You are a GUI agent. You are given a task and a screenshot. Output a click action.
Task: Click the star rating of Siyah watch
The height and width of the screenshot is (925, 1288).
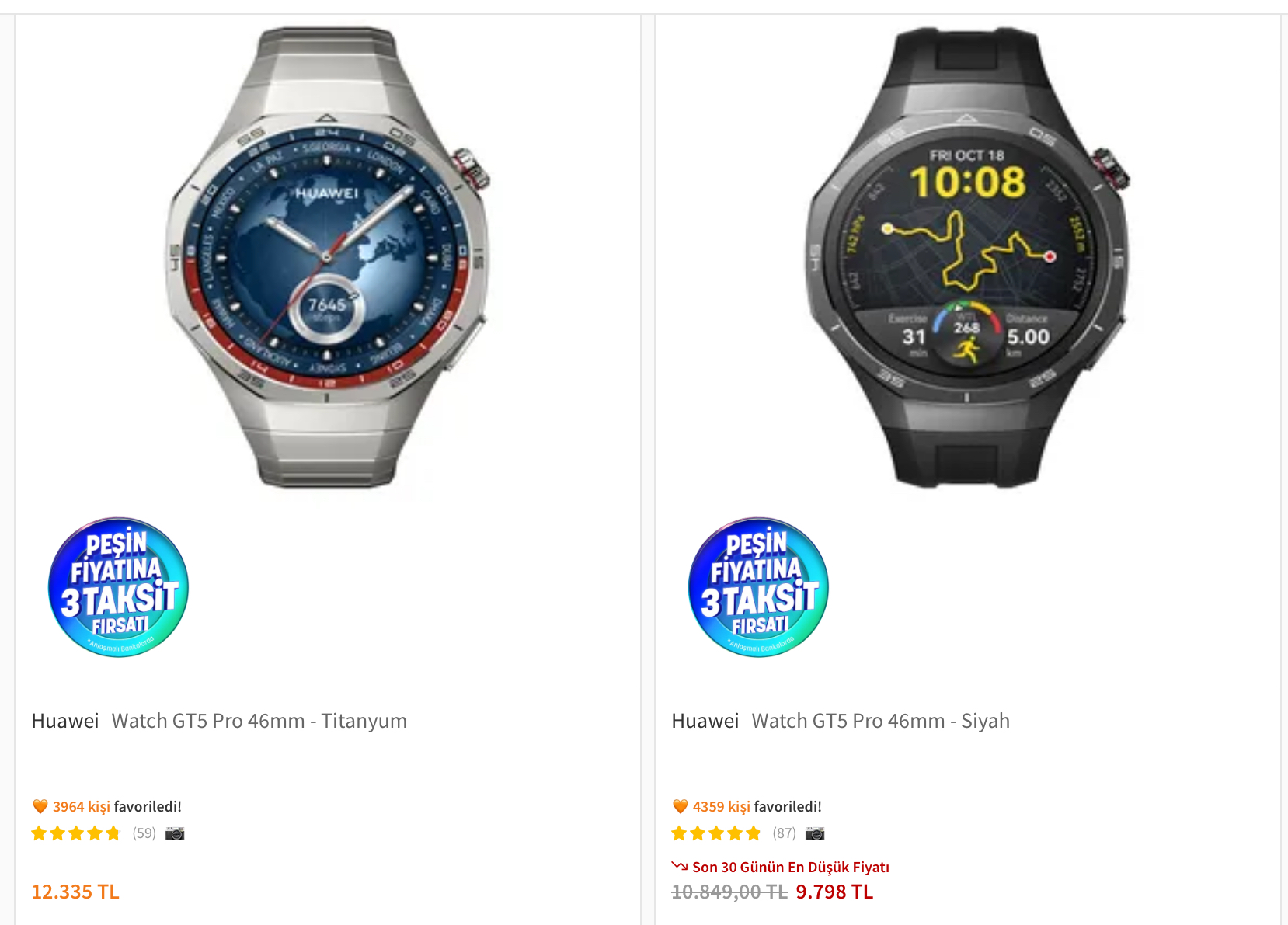click(x=716, y=833)
